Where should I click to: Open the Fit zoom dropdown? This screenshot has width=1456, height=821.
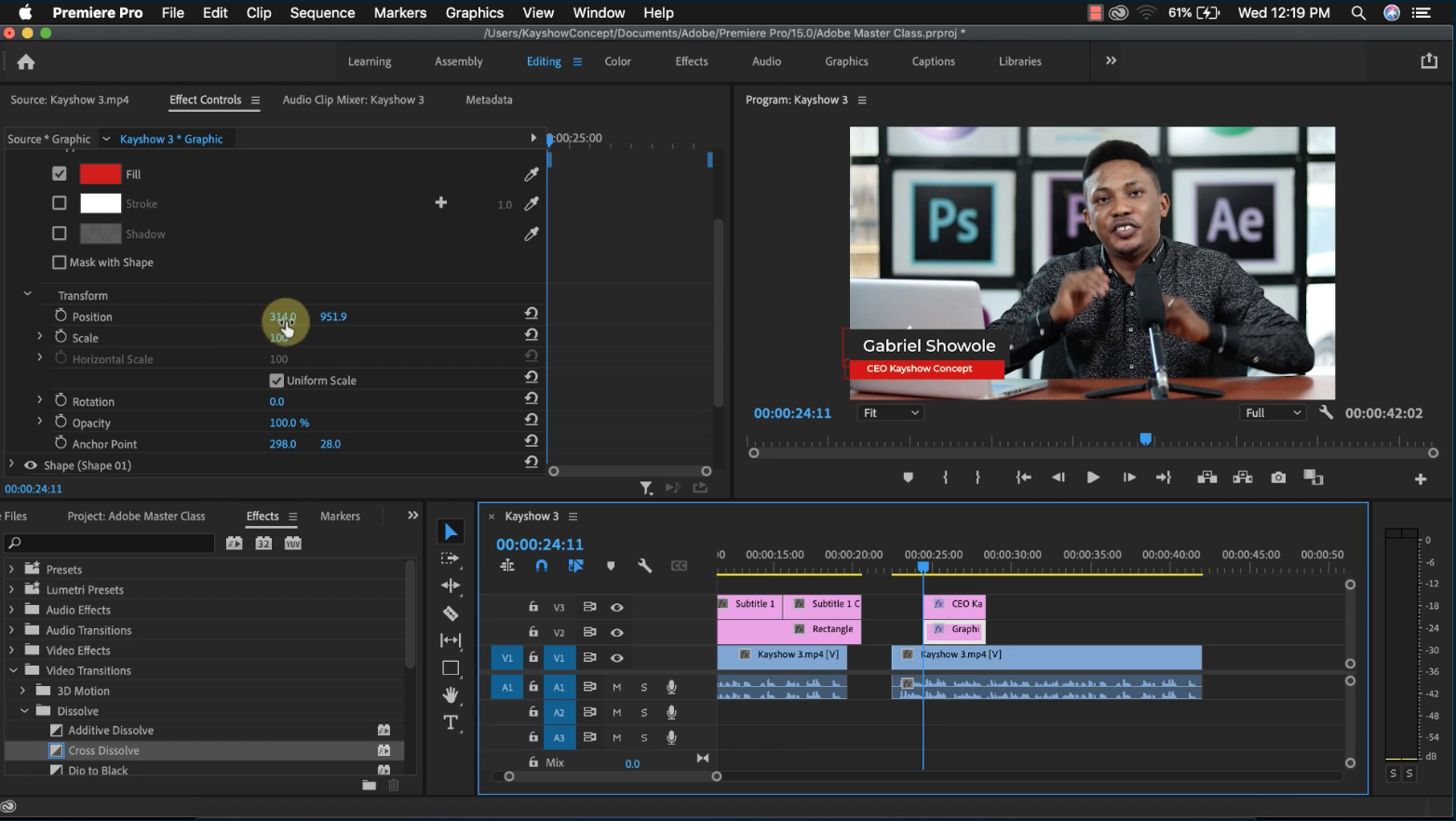(891, 412)
